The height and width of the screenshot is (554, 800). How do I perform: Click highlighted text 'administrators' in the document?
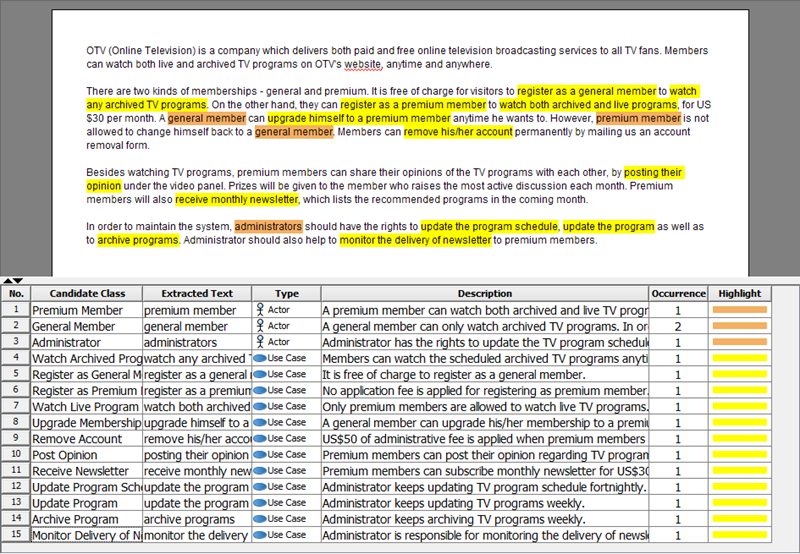point(268,226)
